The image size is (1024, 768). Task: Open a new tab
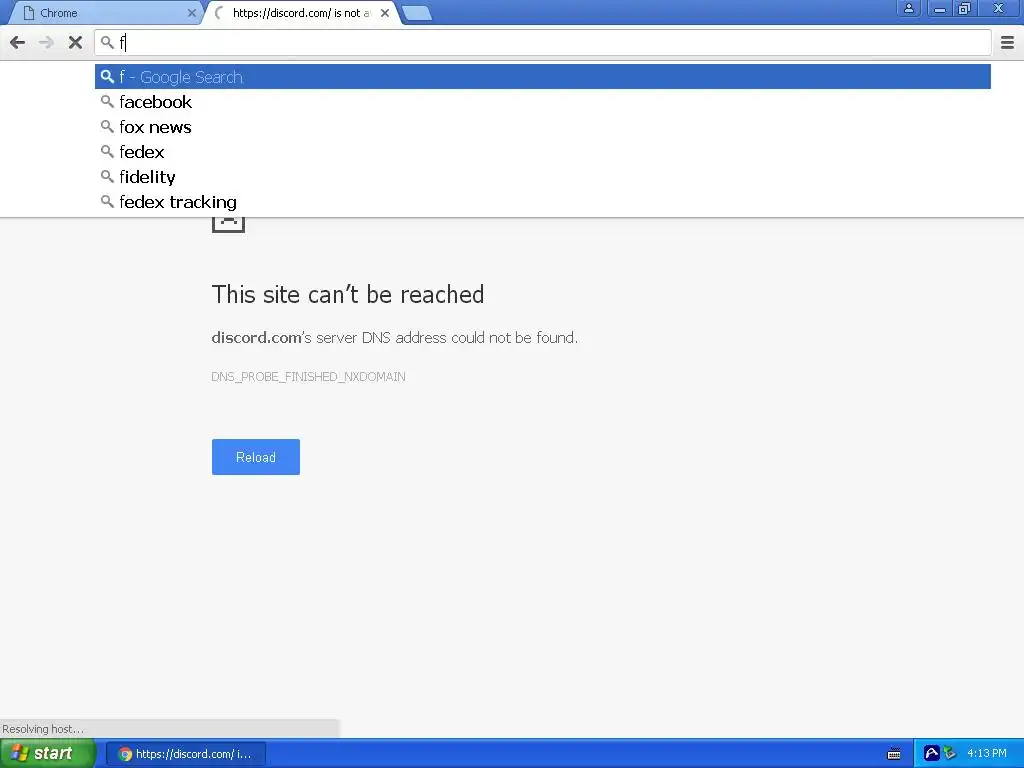coord(417,13)
